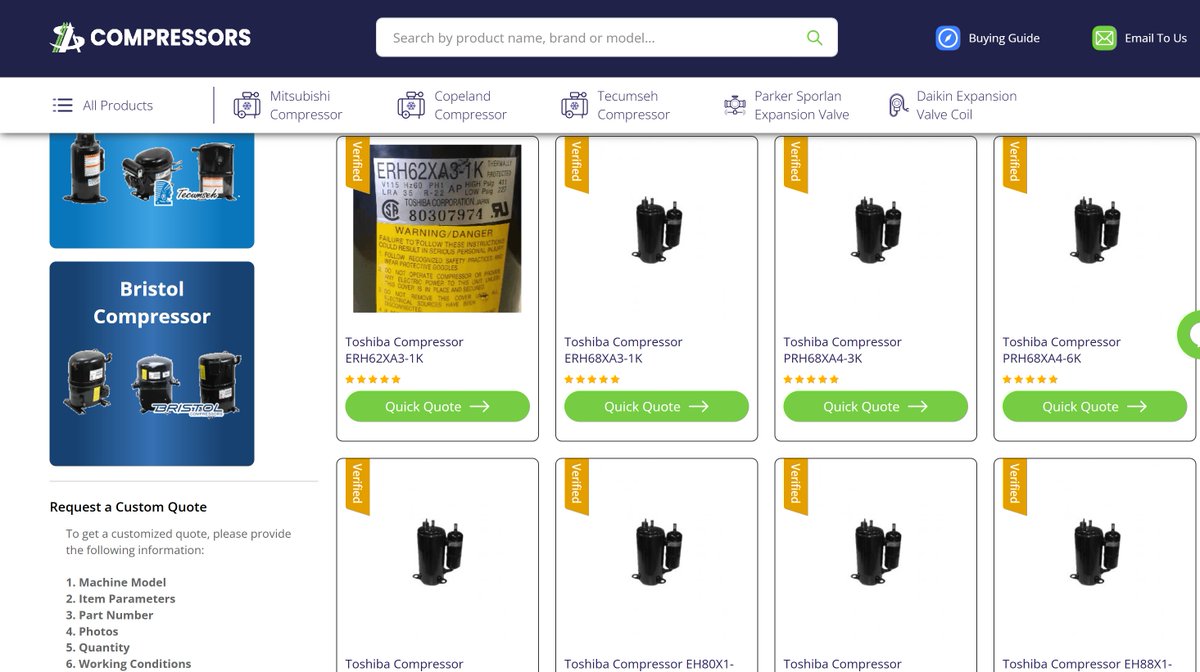Click the Email To Us link text
This screenshot has width=1200, height=672.
click(x=1155, y=38)
